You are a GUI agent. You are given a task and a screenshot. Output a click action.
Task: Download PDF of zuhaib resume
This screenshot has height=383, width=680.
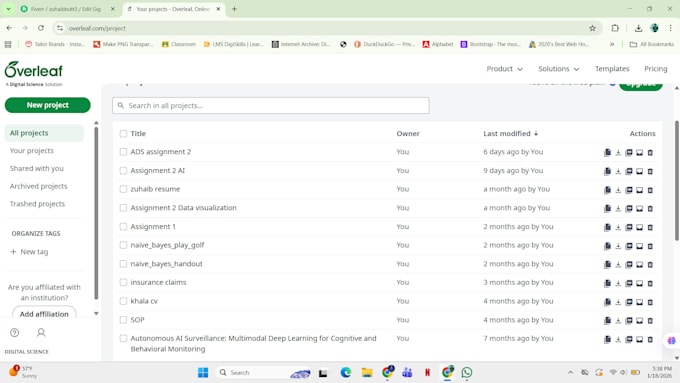[629, 190]
